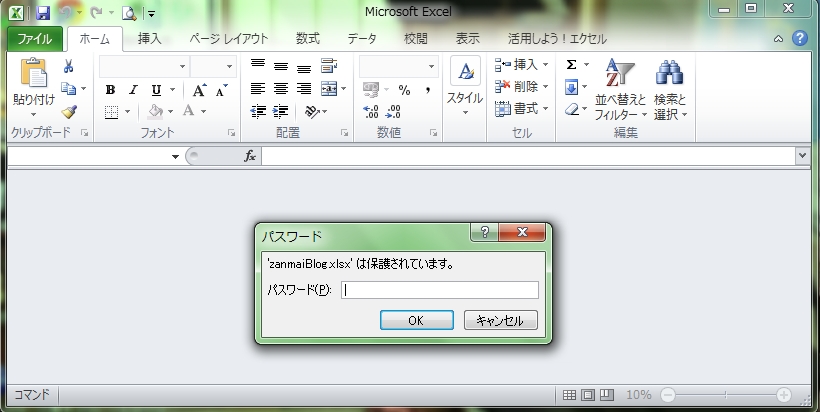Open 並べ替えとフィルター sort and filter

pos(620,89)
